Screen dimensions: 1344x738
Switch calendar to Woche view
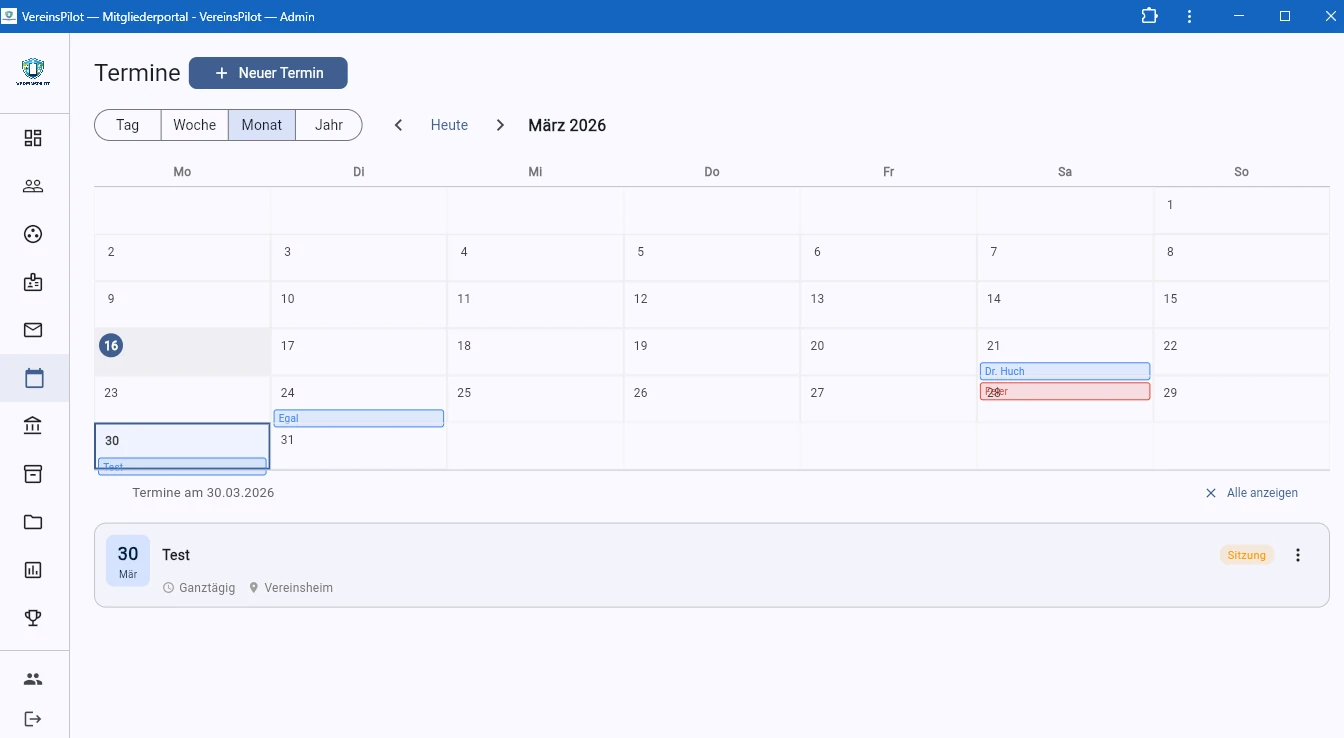(x=194, y=125)
